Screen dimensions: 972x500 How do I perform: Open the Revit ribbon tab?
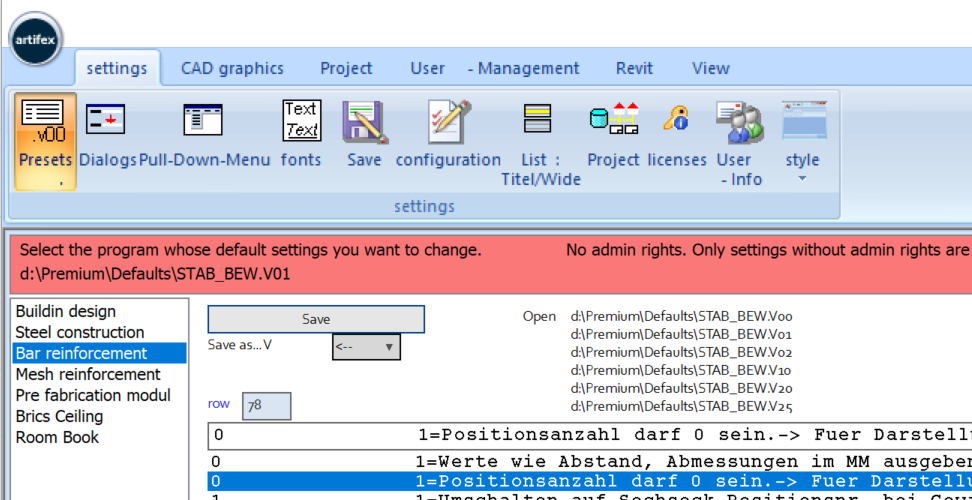coord(634,69)
